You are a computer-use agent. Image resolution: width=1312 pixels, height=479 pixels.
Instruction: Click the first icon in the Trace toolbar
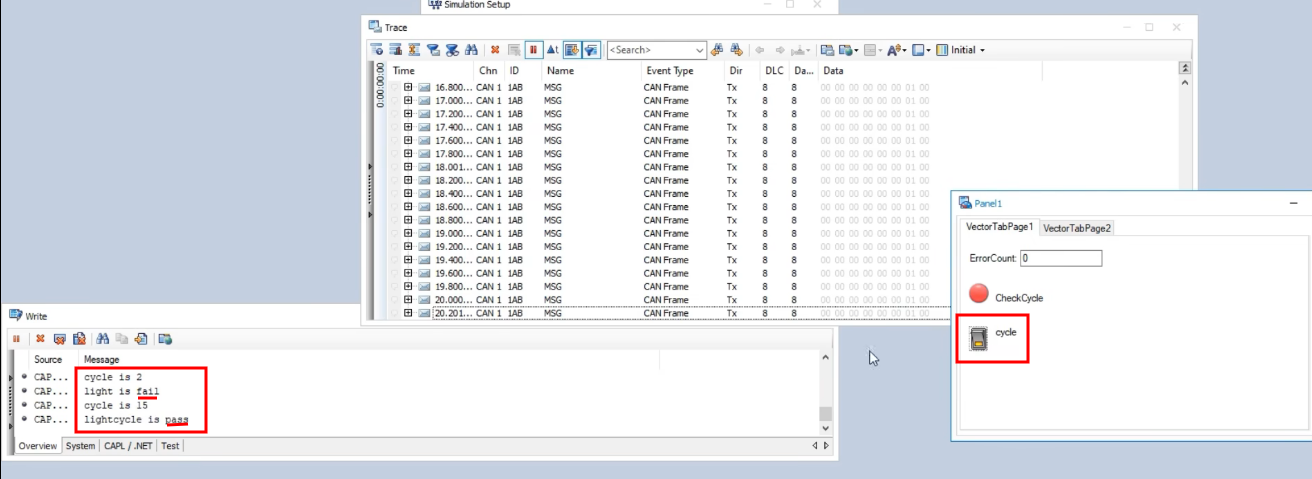tap(376, 49)
